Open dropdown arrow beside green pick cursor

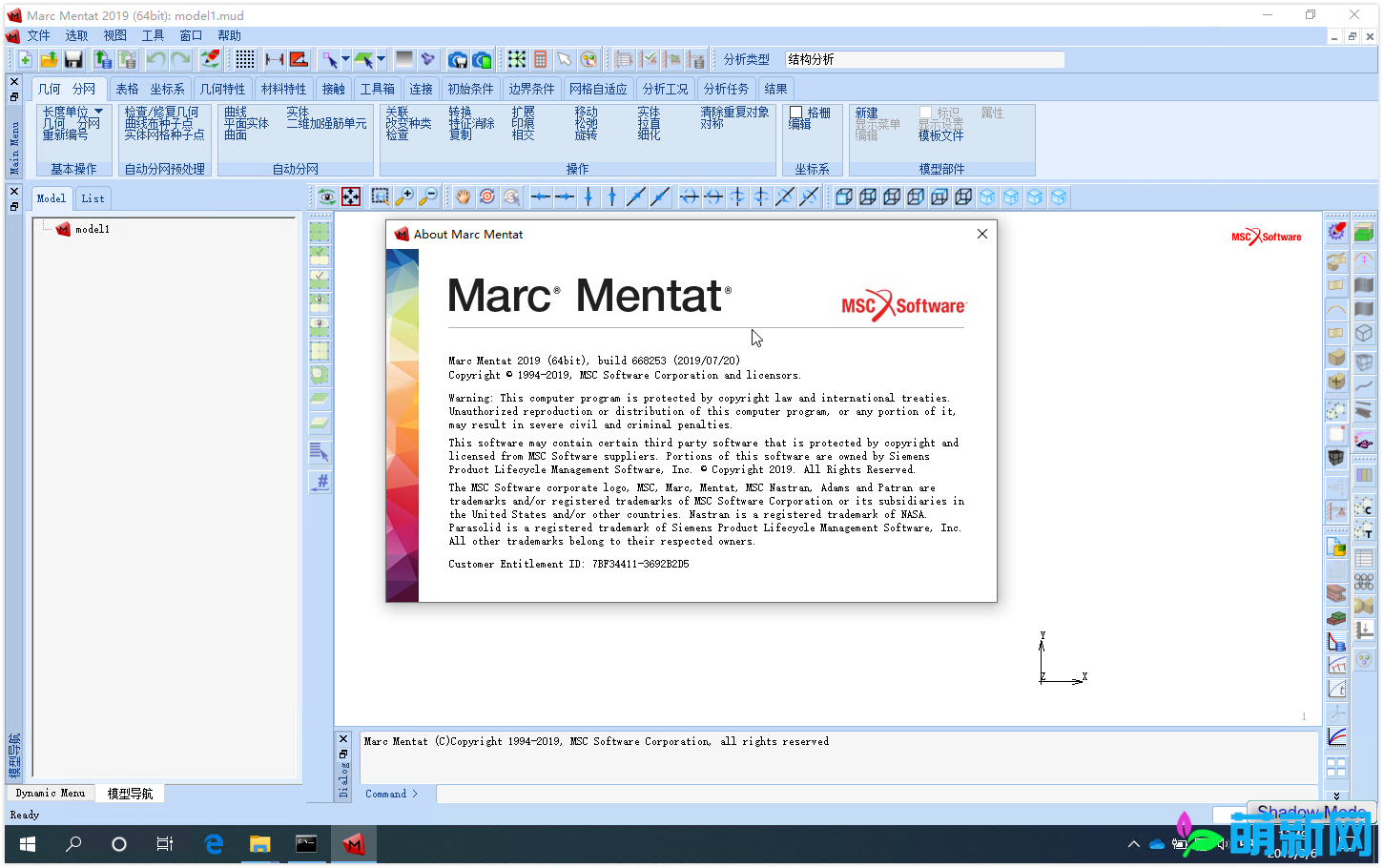click(381, 59)
